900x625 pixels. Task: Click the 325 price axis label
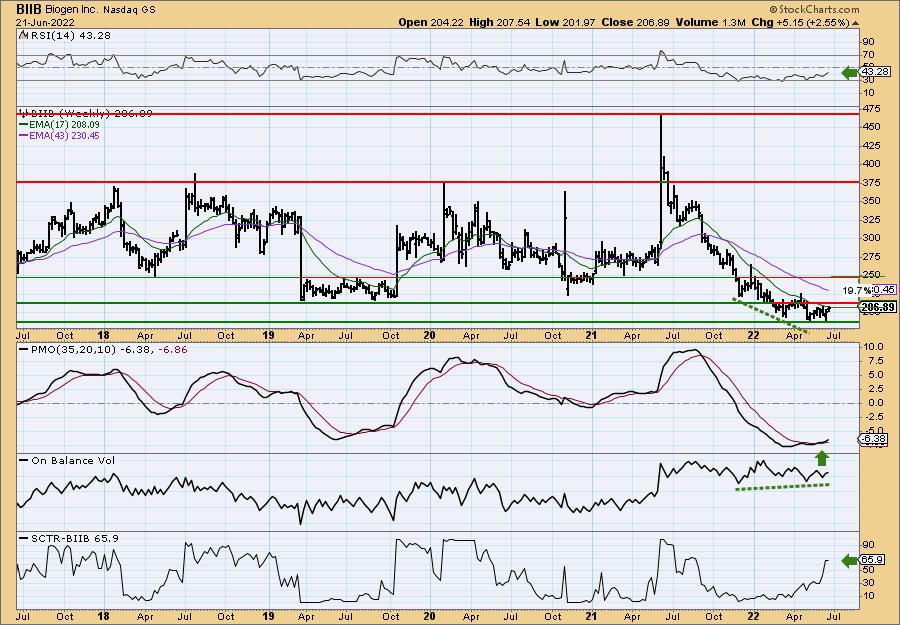871,219
